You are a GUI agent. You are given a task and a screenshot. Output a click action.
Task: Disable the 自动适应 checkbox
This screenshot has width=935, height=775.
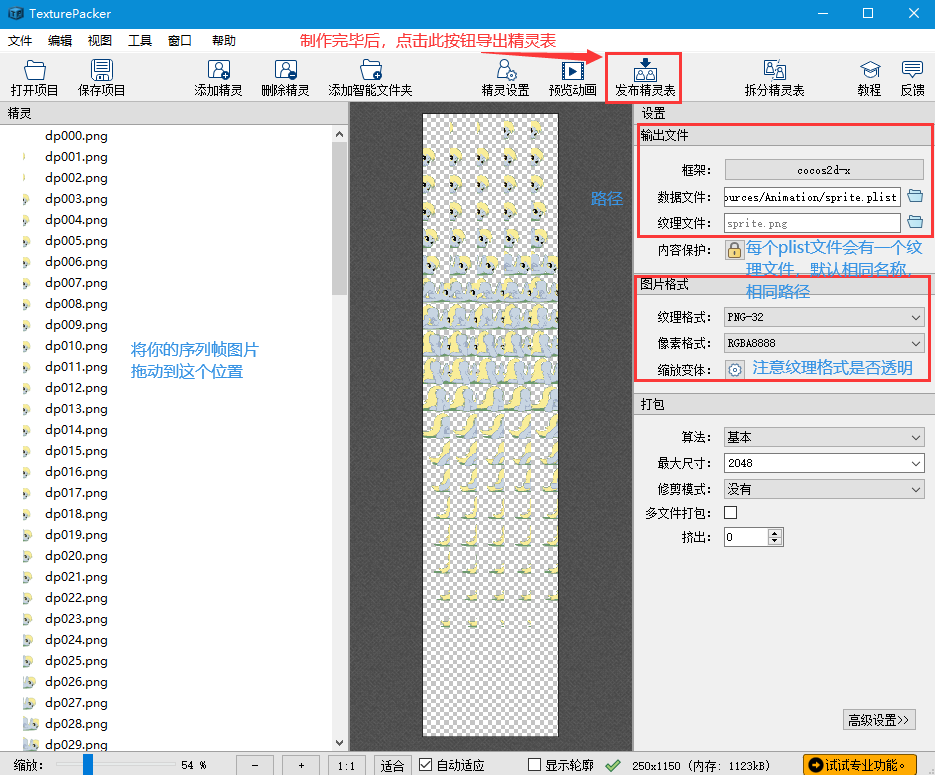425,764
